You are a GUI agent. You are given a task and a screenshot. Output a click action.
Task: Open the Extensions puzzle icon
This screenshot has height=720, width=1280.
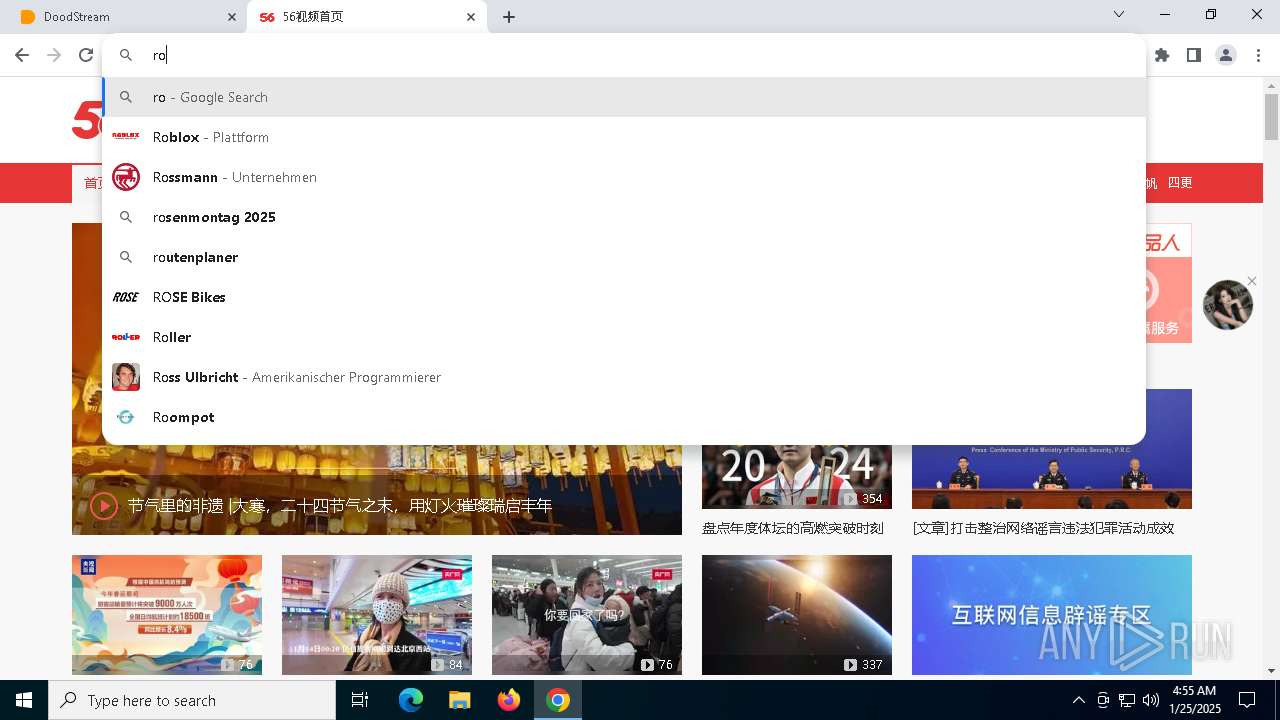point(1162,55)
